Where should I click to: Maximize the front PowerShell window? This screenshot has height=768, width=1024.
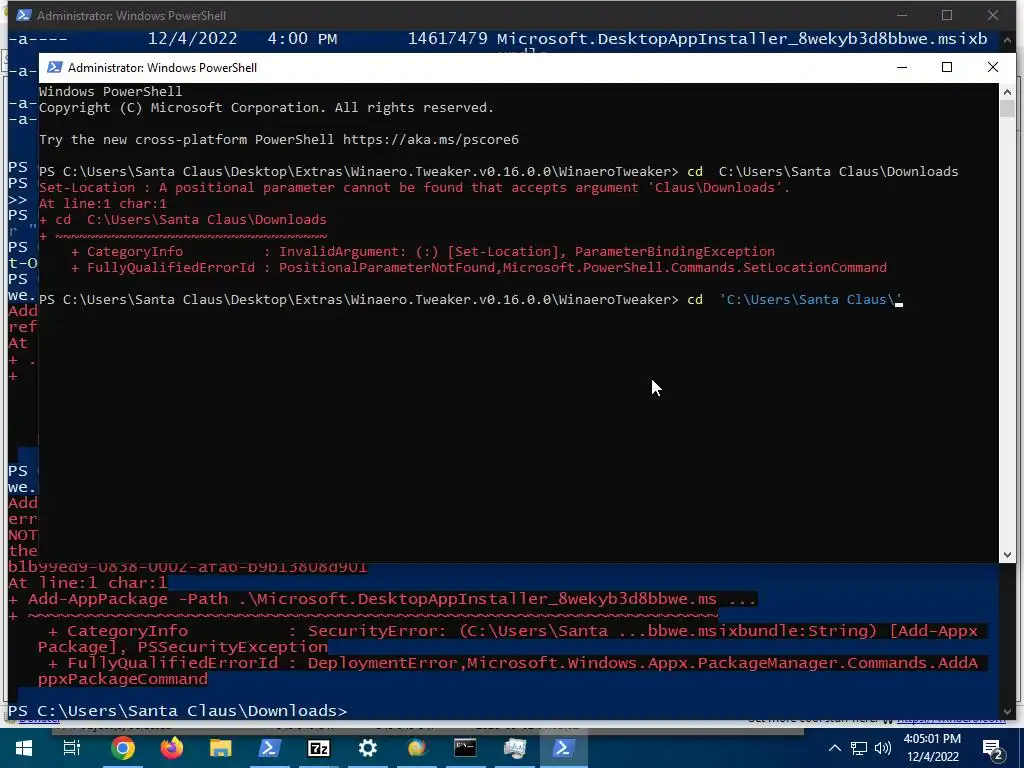pyautogui.click(x=947, y=67)
